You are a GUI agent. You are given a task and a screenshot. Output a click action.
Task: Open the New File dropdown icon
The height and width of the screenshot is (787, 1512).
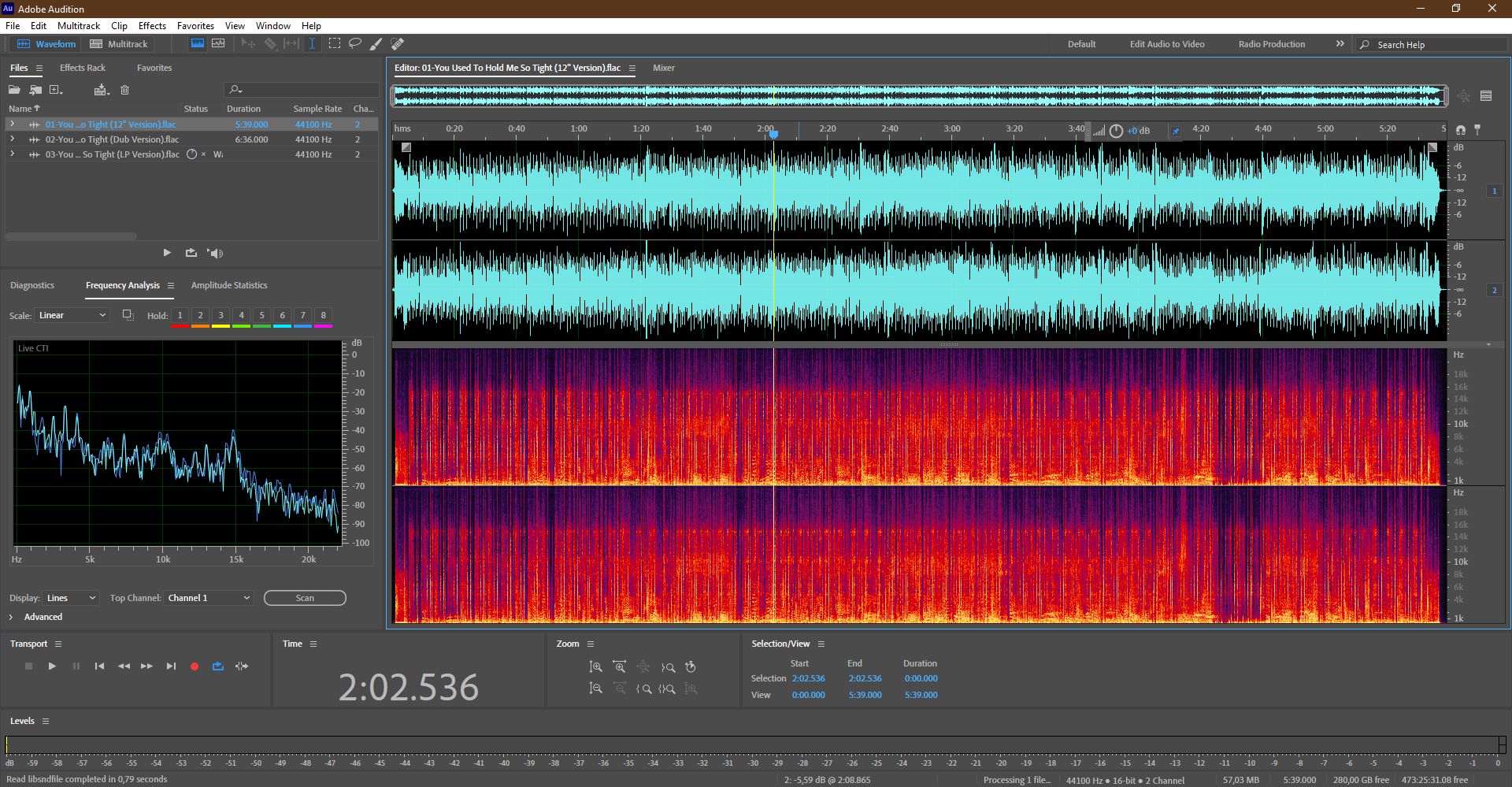(56, 90)
